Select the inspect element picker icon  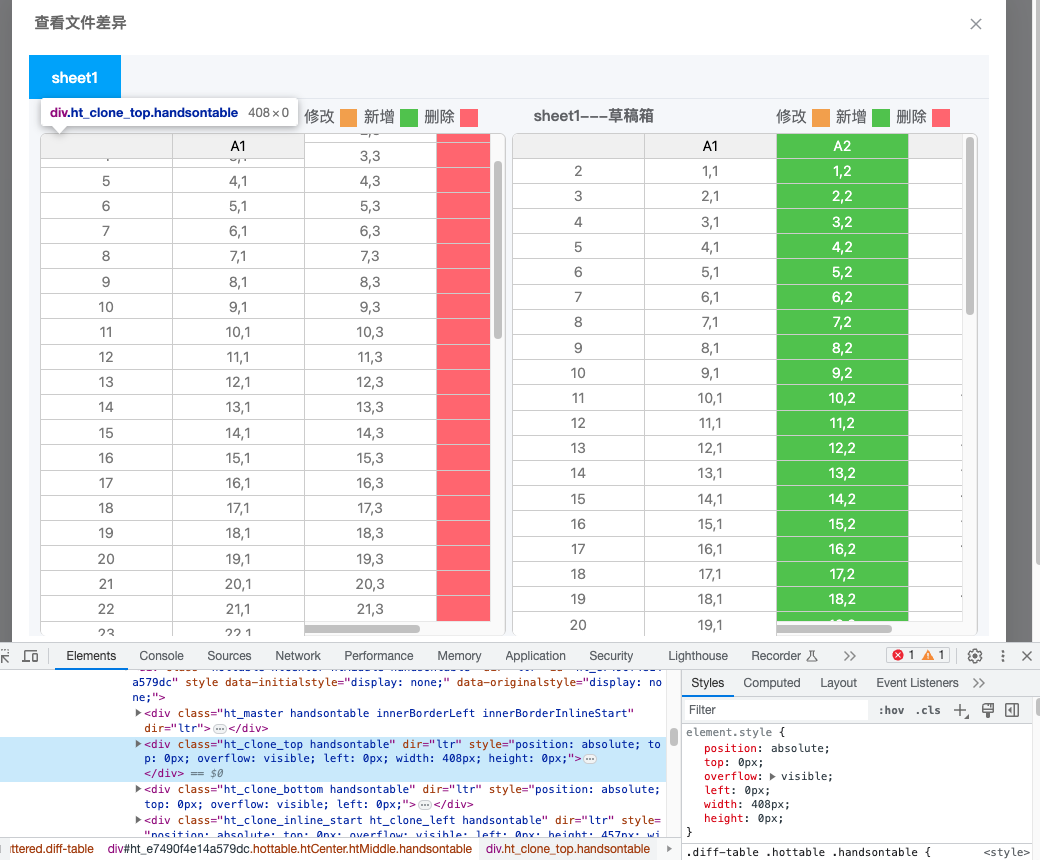pos(8,656)
